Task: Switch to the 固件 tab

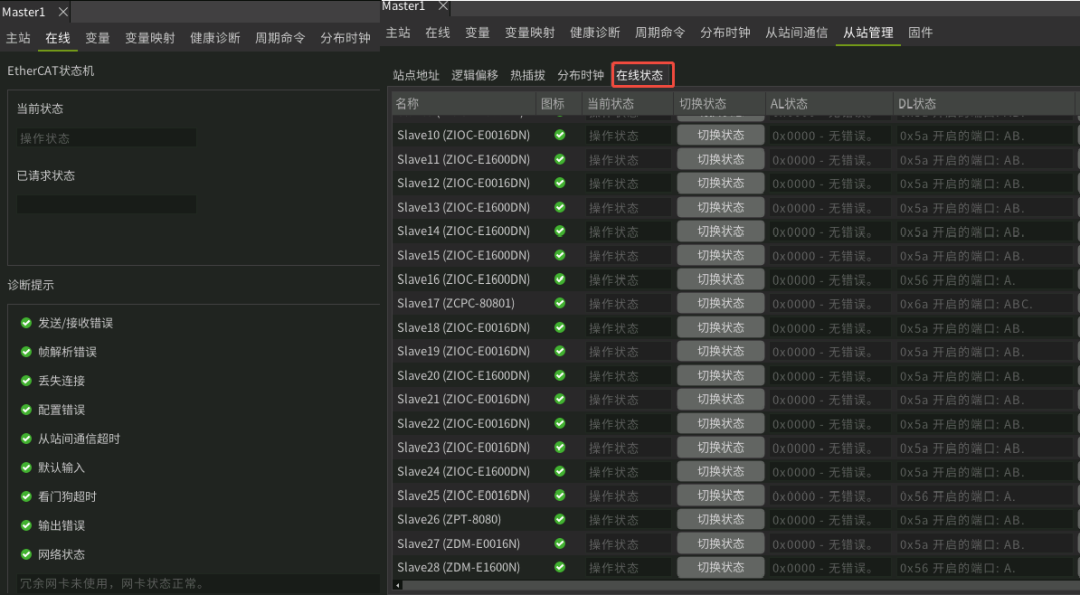Action: [x=921, y=33]
